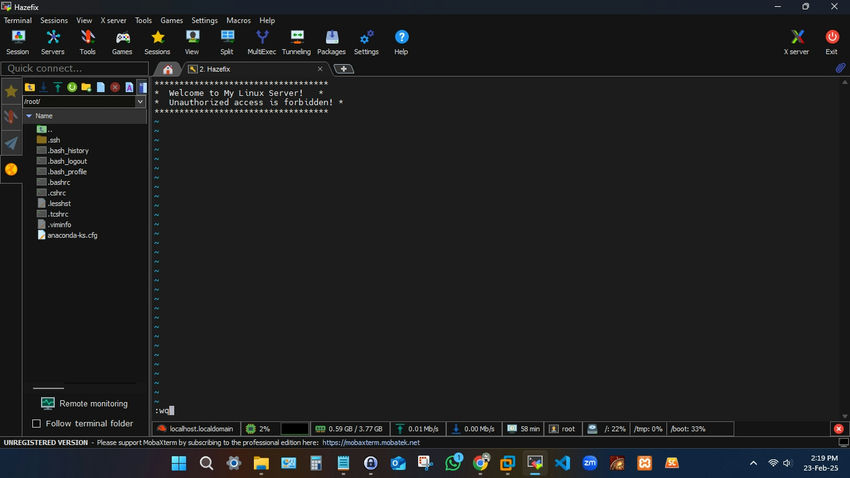Expand the /root/ path dropdown
The width and height of the screenshot is (850, 478).
(x=140, y=101)
